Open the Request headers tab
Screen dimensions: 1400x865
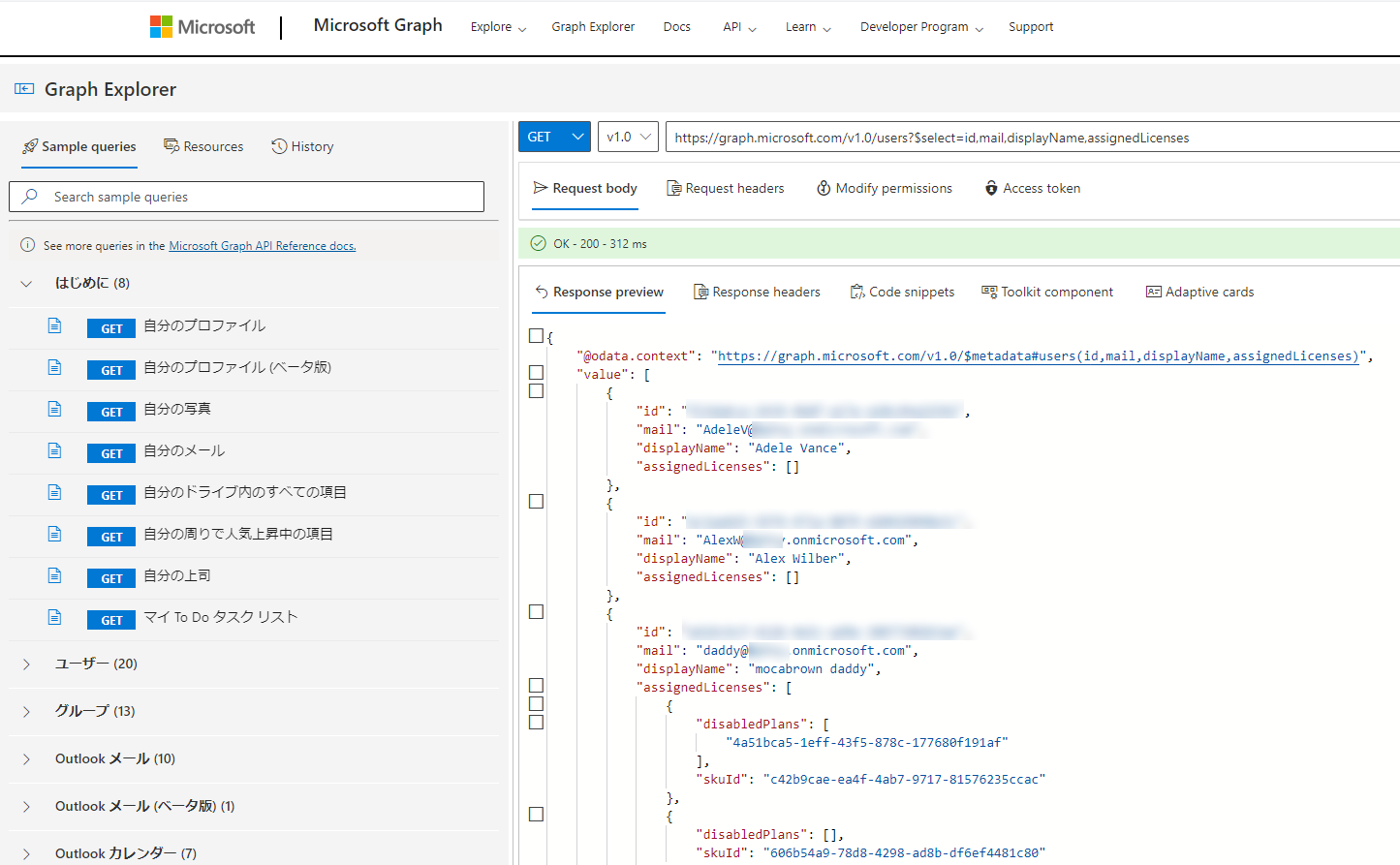click(726, 188)
